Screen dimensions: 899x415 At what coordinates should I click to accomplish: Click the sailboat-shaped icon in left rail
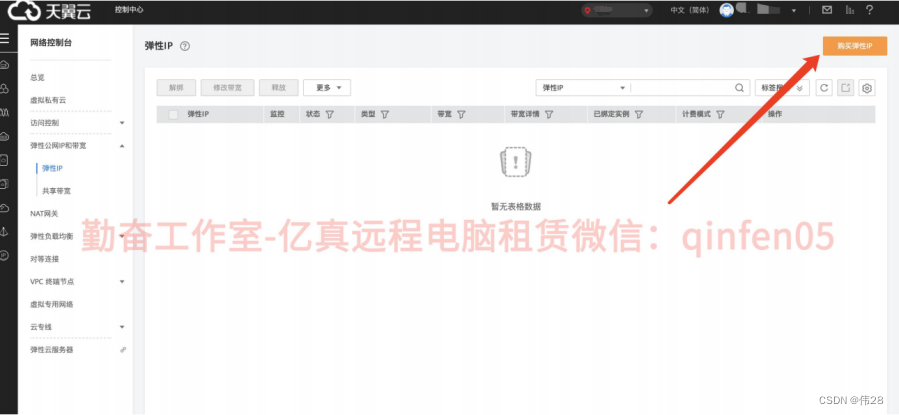pyautogui.click(x=5, y=232)
